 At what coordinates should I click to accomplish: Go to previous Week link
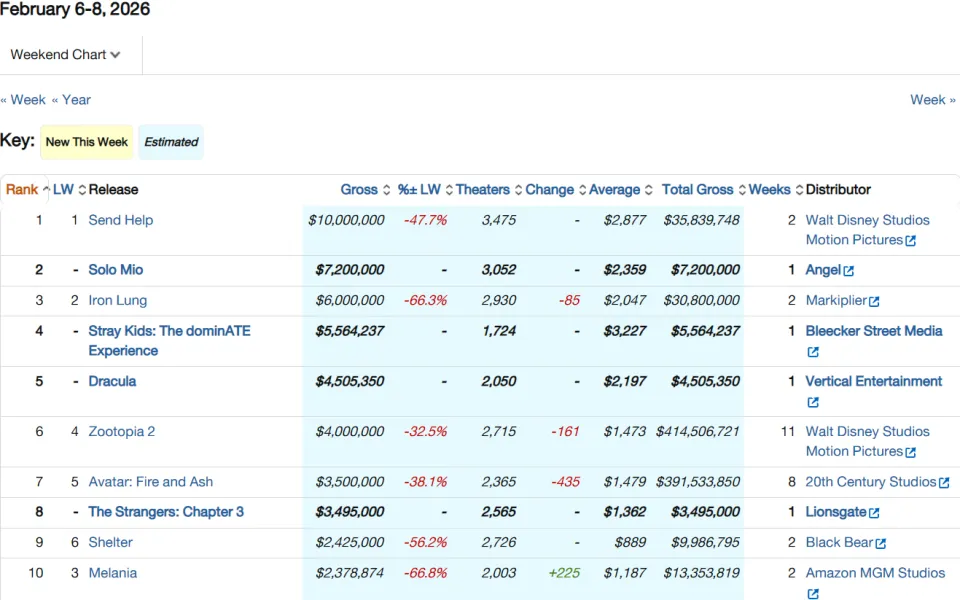[23, 100]
